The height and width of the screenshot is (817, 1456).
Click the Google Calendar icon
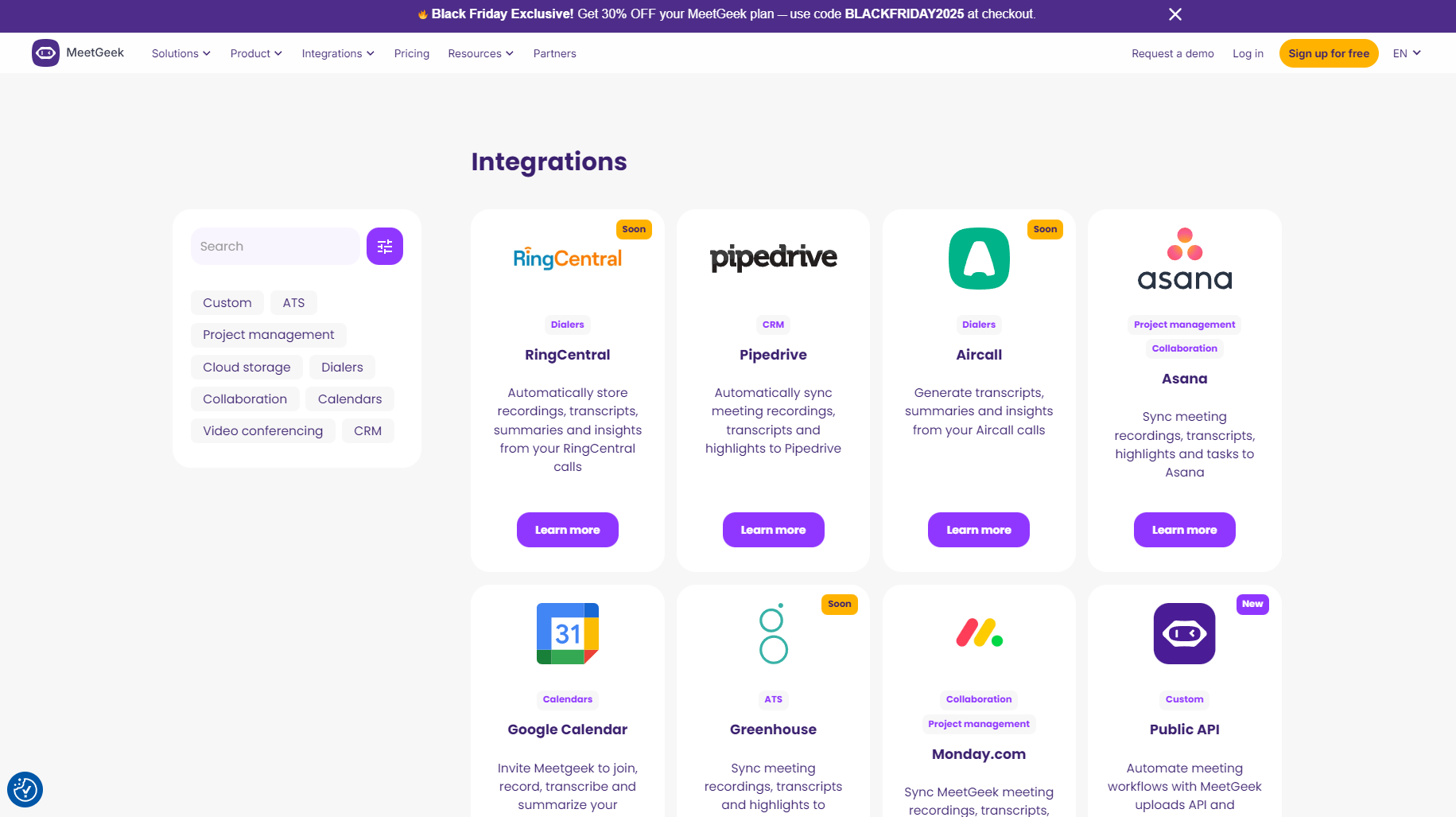(x=567, y=633)
